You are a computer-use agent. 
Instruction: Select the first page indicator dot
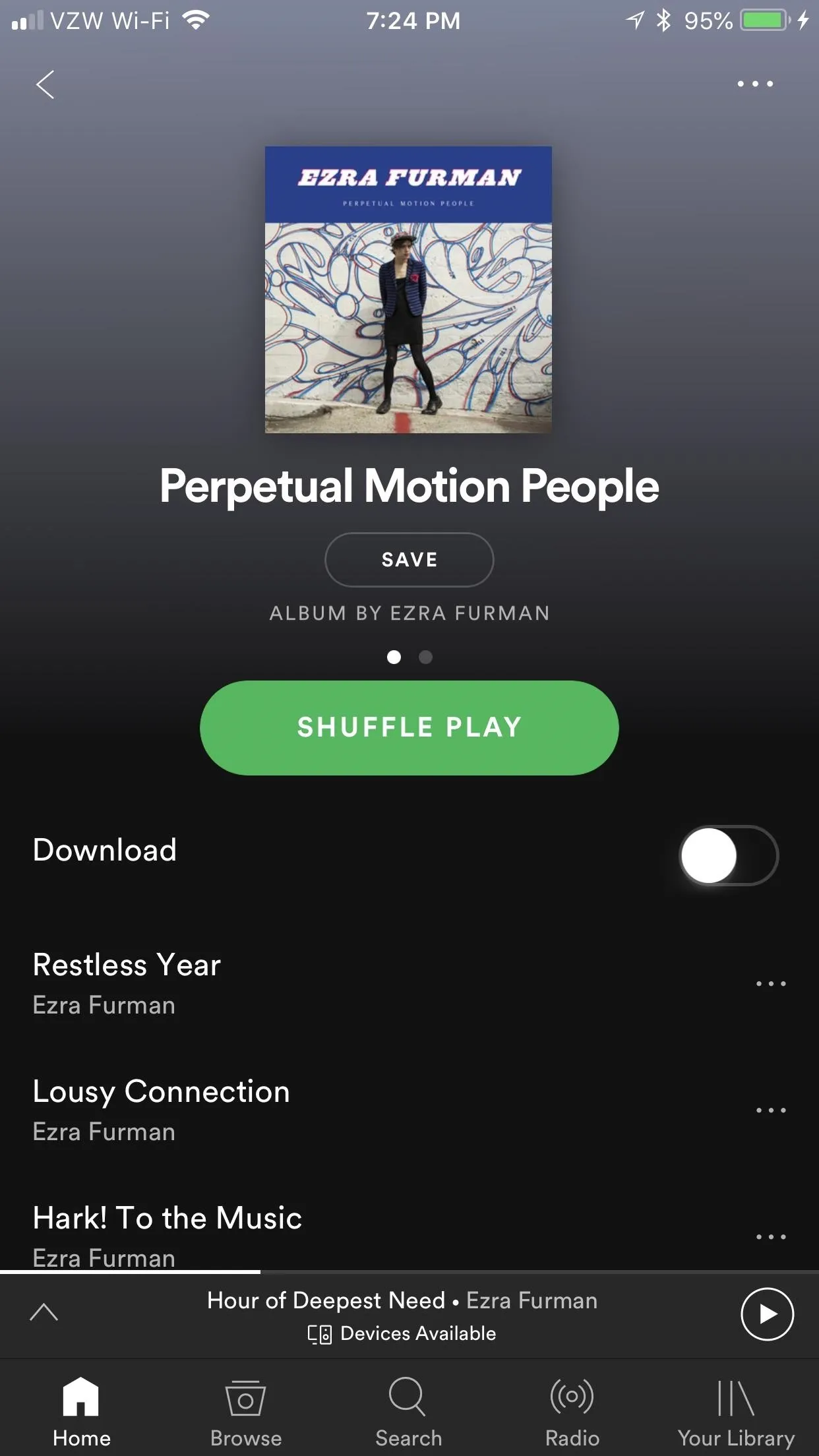tap(394, 657)
